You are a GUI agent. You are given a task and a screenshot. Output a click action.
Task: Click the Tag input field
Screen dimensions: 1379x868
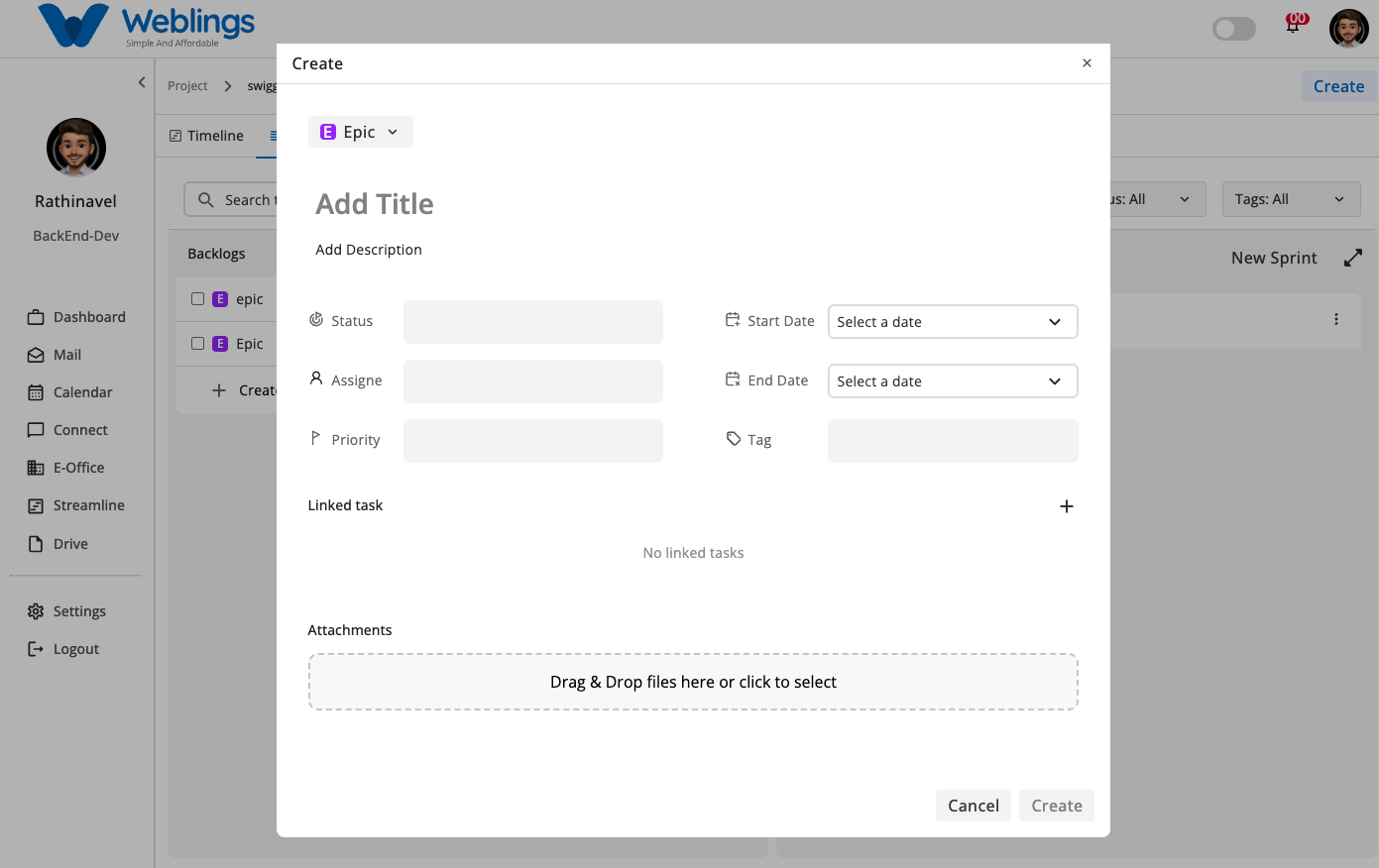(953, 441)
